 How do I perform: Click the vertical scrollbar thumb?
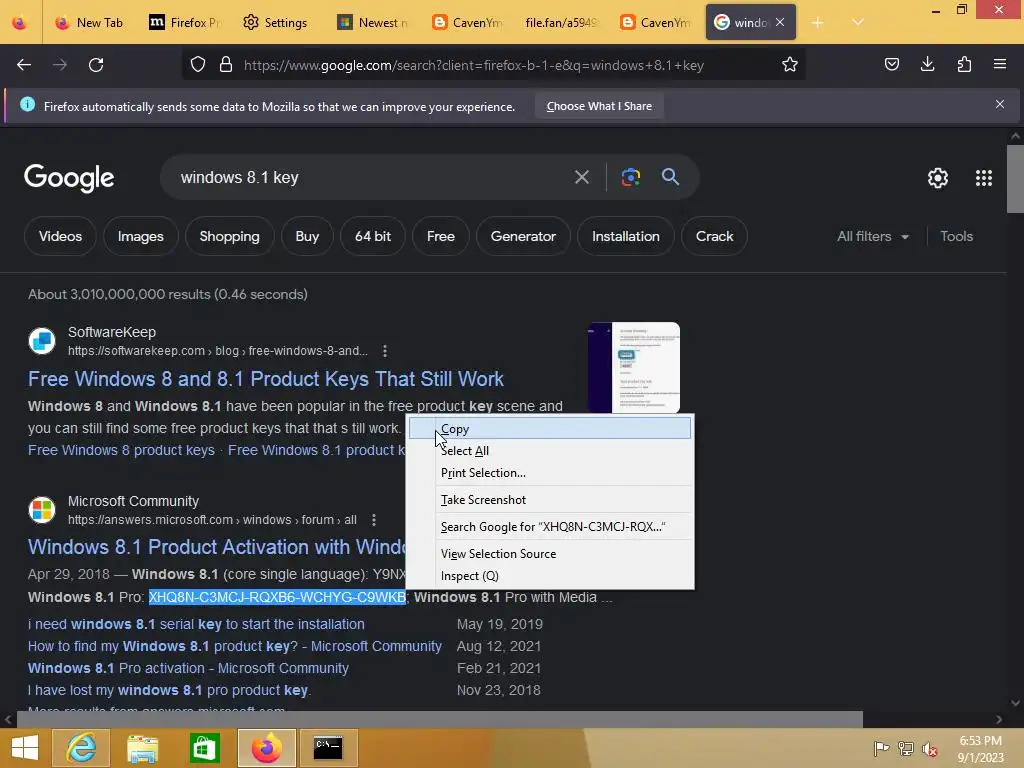[x=1014, y=178]
